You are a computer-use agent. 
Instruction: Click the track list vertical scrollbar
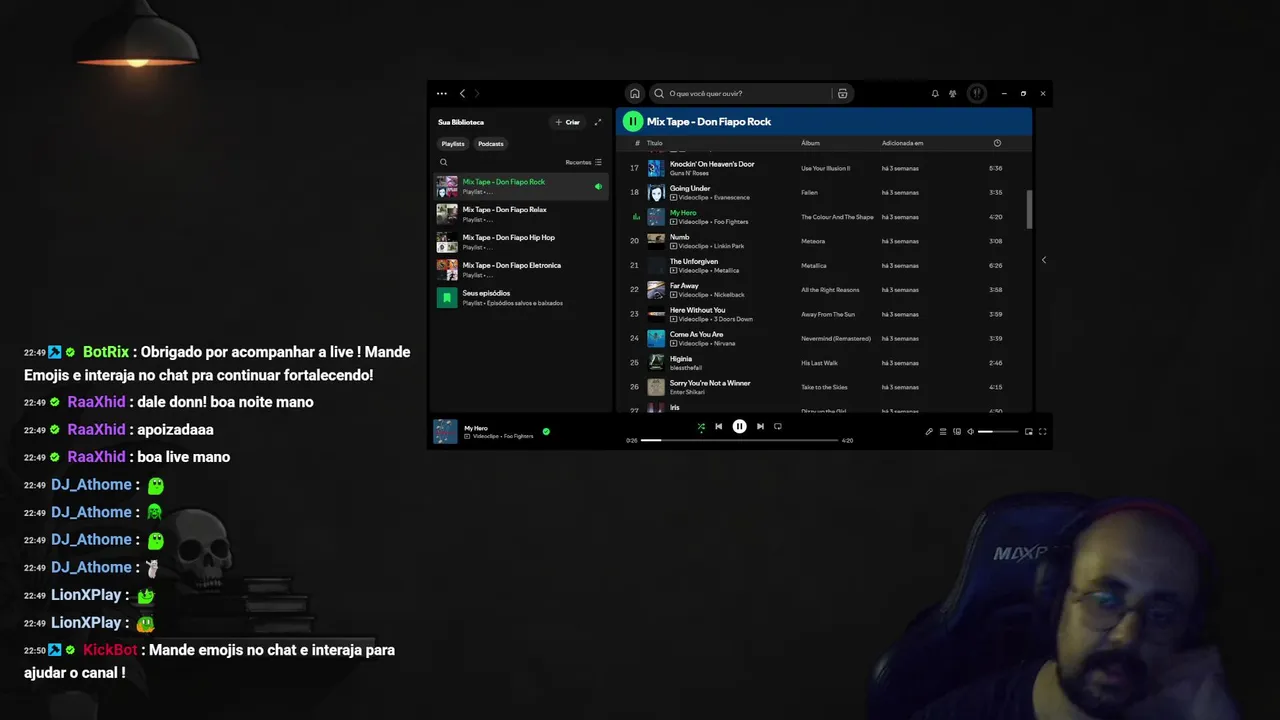point(1030,208)
